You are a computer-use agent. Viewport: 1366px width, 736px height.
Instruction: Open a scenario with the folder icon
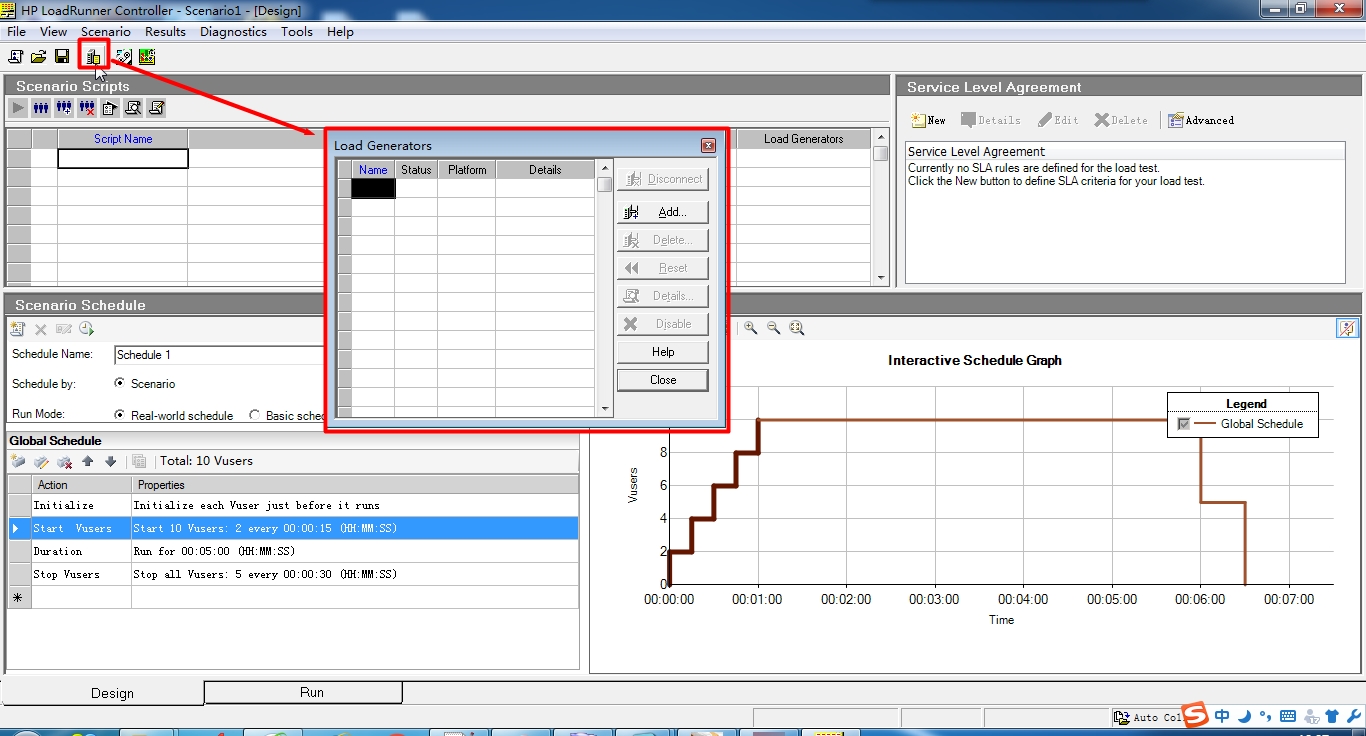point(39,57)
